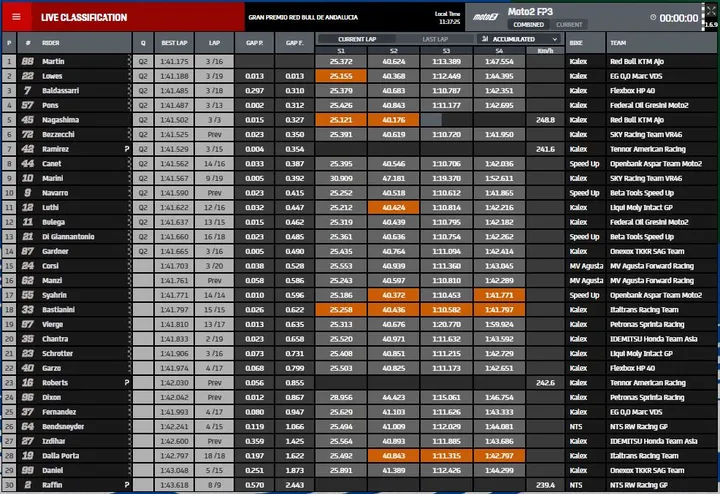Image resolution: width=720 pixels, height=494 pixels.
Task: Click the Moto2 category logo
Action: coord(485,17)
